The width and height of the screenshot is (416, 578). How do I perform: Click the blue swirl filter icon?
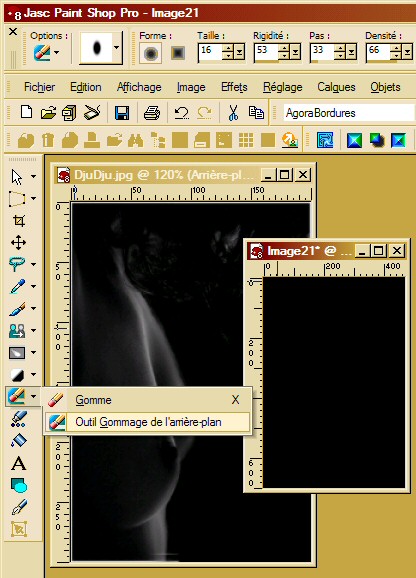[x=325, y=140]
